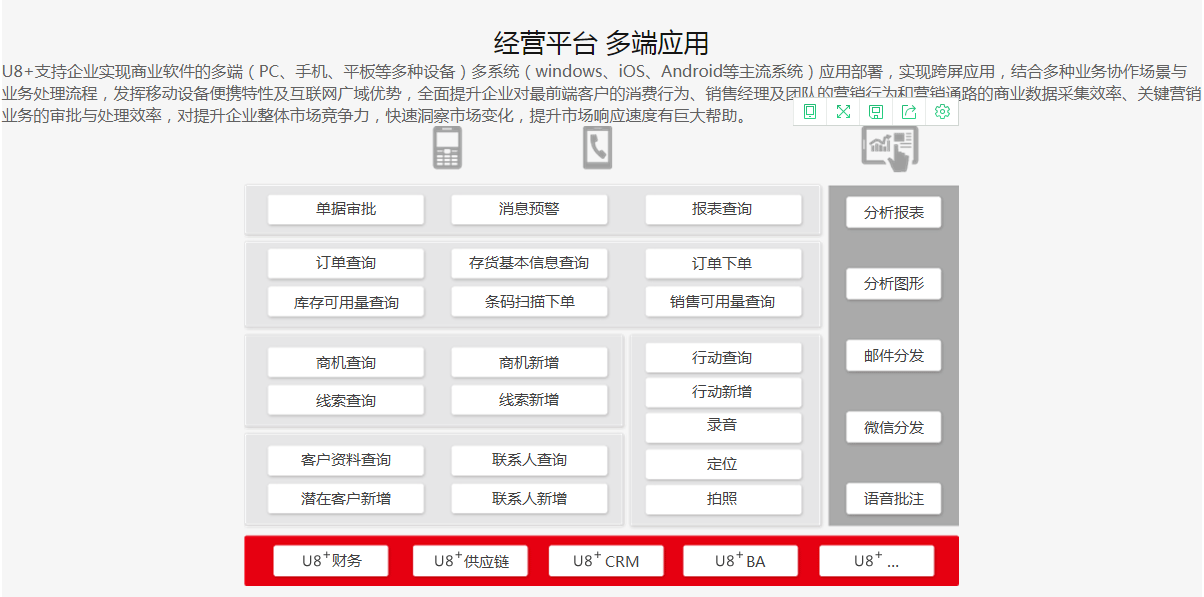1204x597 pixels.
Task: Click the green save floppy disk icon
Action: [x=876, y=112]
